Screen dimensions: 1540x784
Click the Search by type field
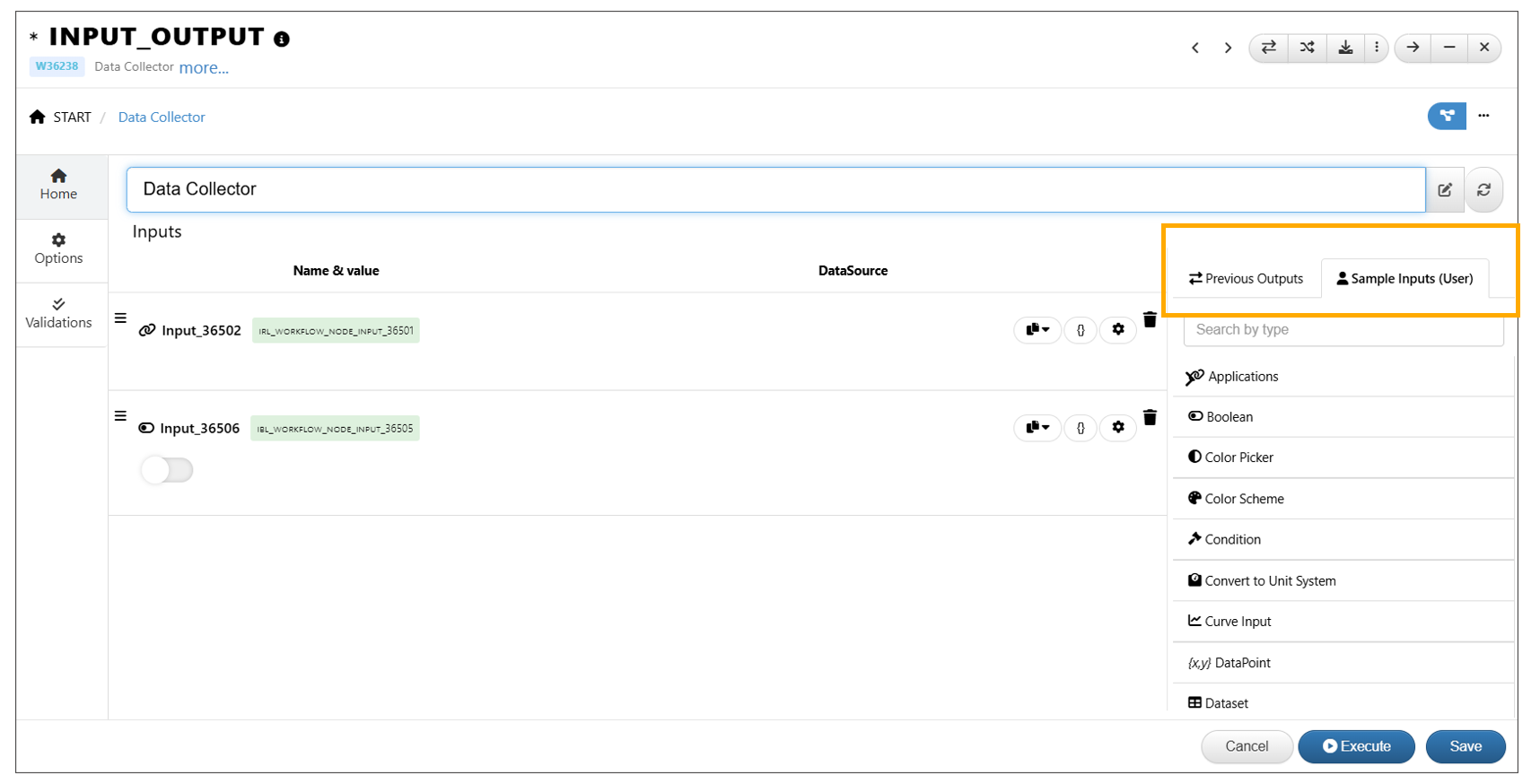pyautogui.click(x=1343, y=330)
